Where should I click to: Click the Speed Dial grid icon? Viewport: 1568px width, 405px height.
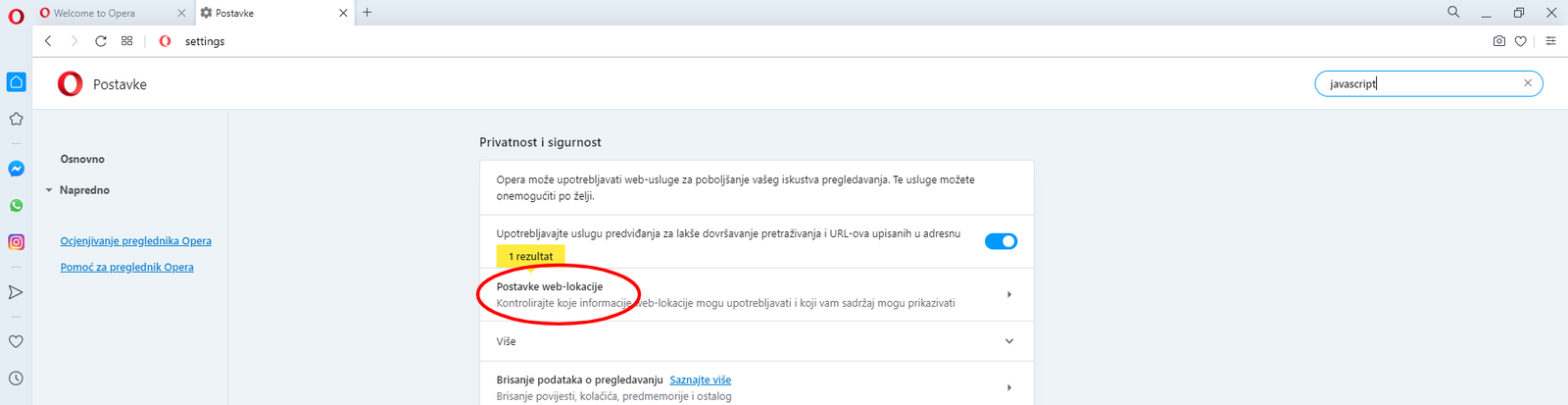pos(127,41)
